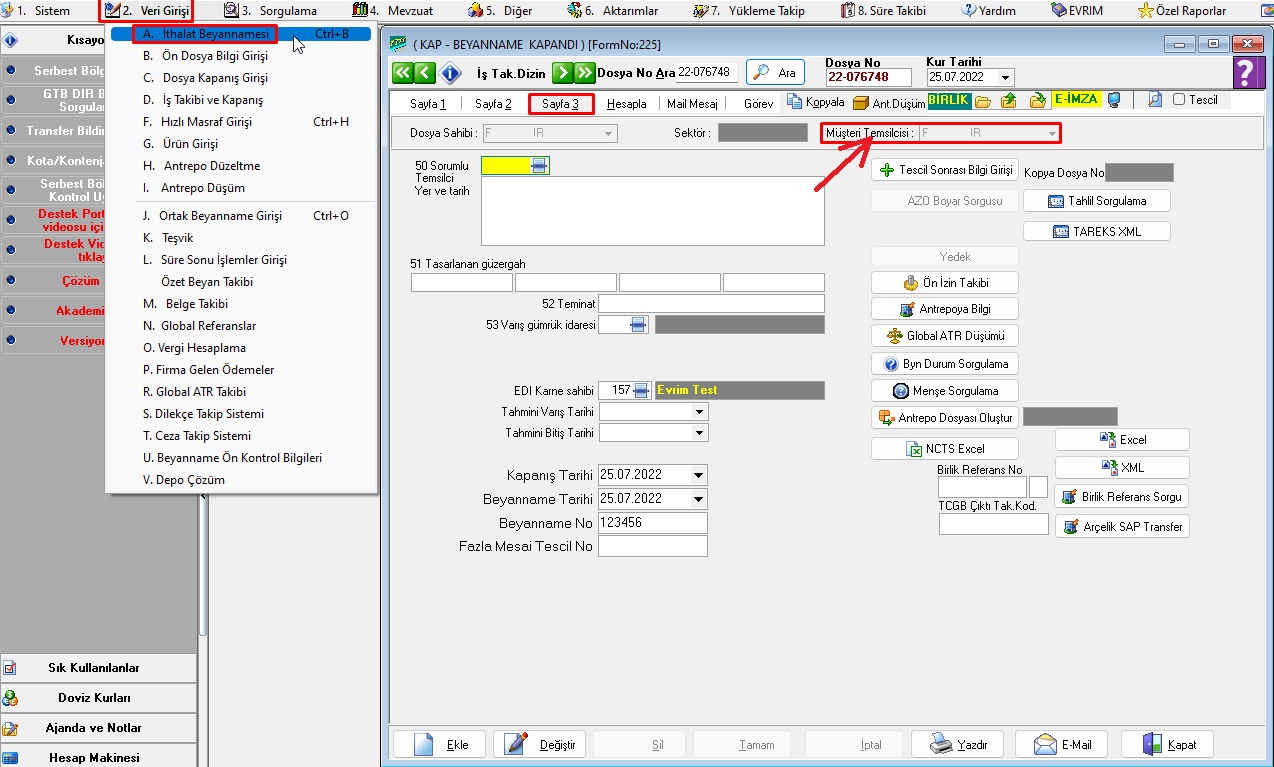The width and height of the screenshot is (1274, 767).
Task: Open the Hesapla tab
Action: (627, 104)
